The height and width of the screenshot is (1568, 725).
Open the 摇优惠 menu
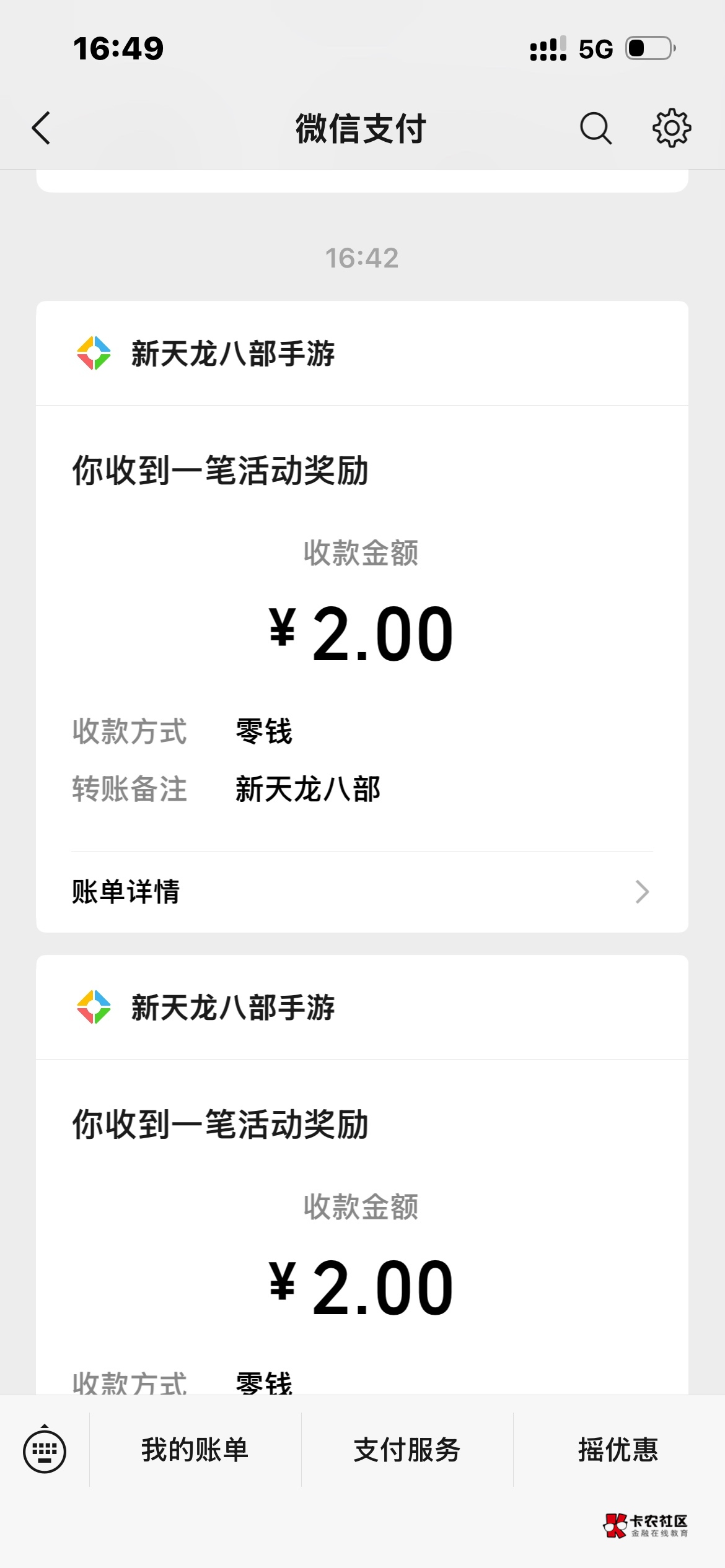[618, 1450]
